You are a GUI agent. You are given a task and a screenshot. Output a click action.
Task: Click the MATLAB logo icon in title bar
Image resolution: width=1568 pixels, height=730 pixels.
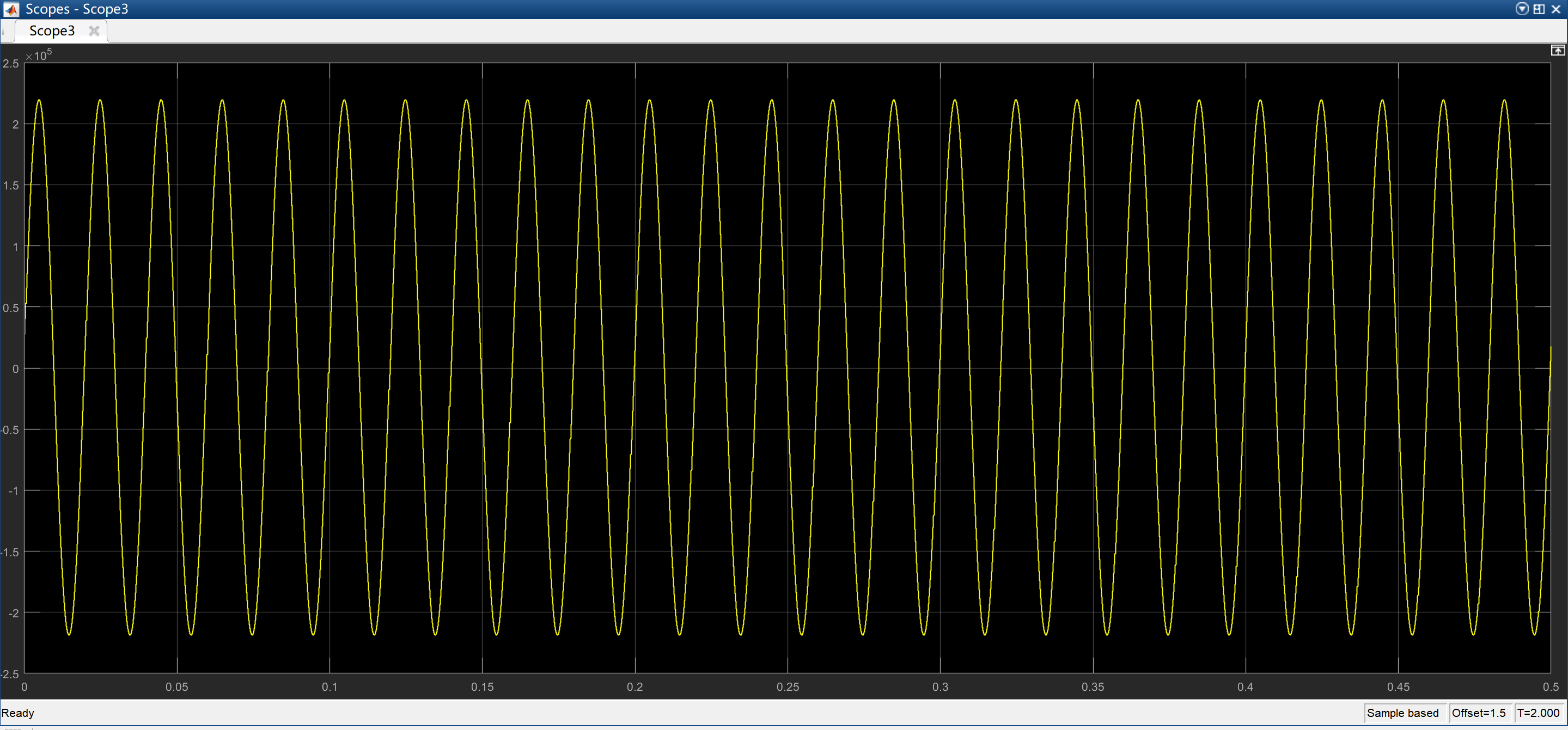pyautogui.click(x=11, y=9)
